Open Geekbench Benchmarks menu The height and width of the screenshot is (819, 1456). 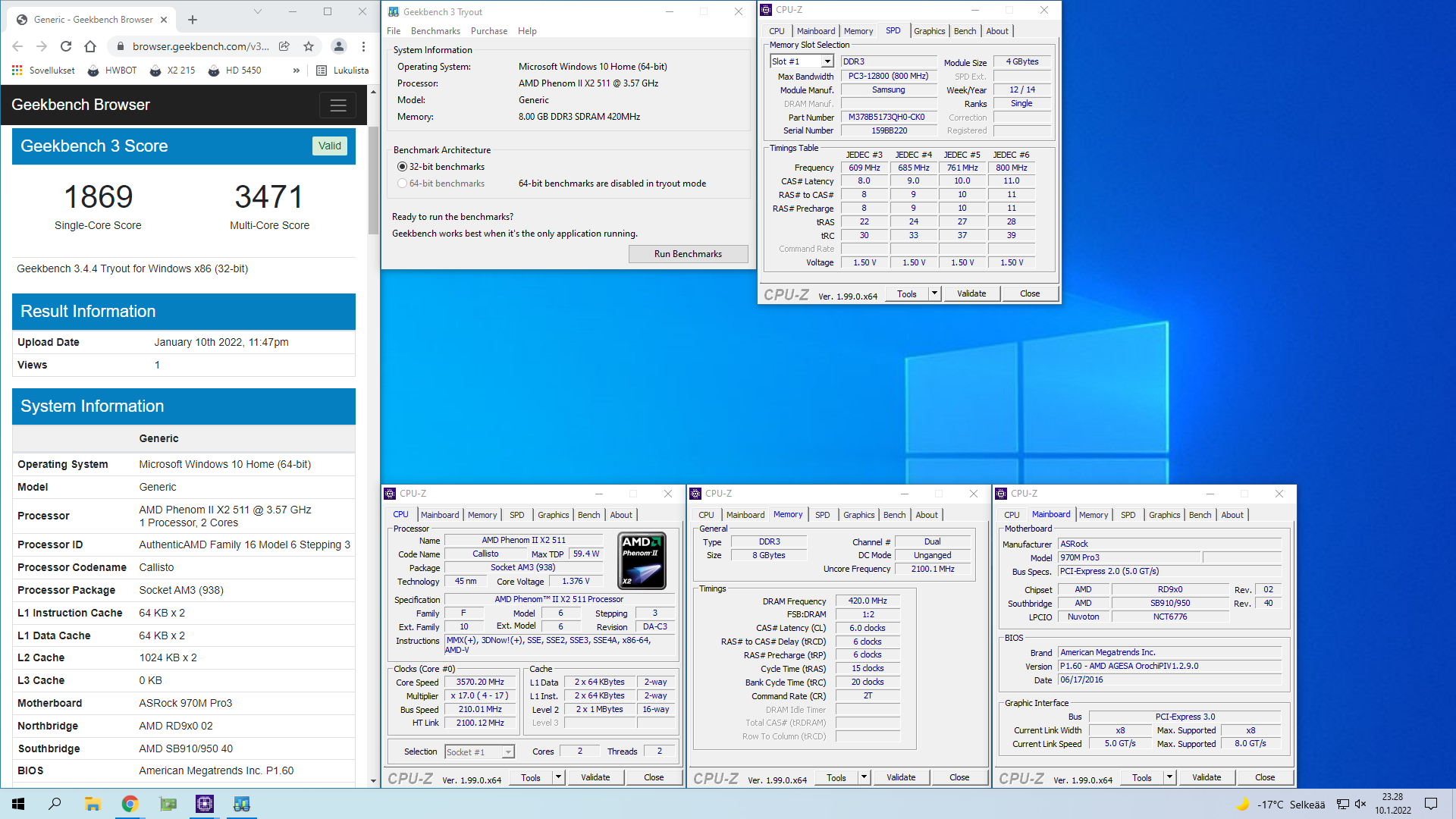[435, 31]
